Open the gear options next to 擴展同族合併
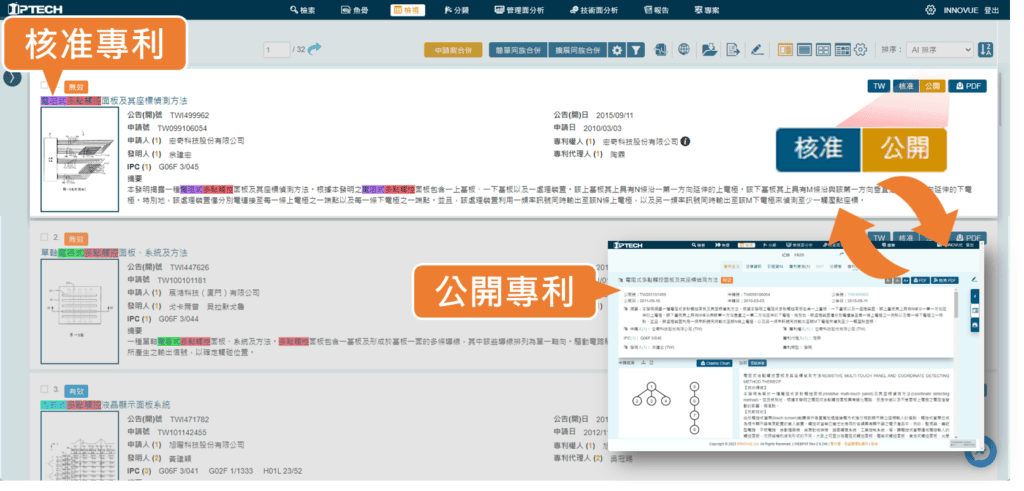 click(x=617, y=49)
